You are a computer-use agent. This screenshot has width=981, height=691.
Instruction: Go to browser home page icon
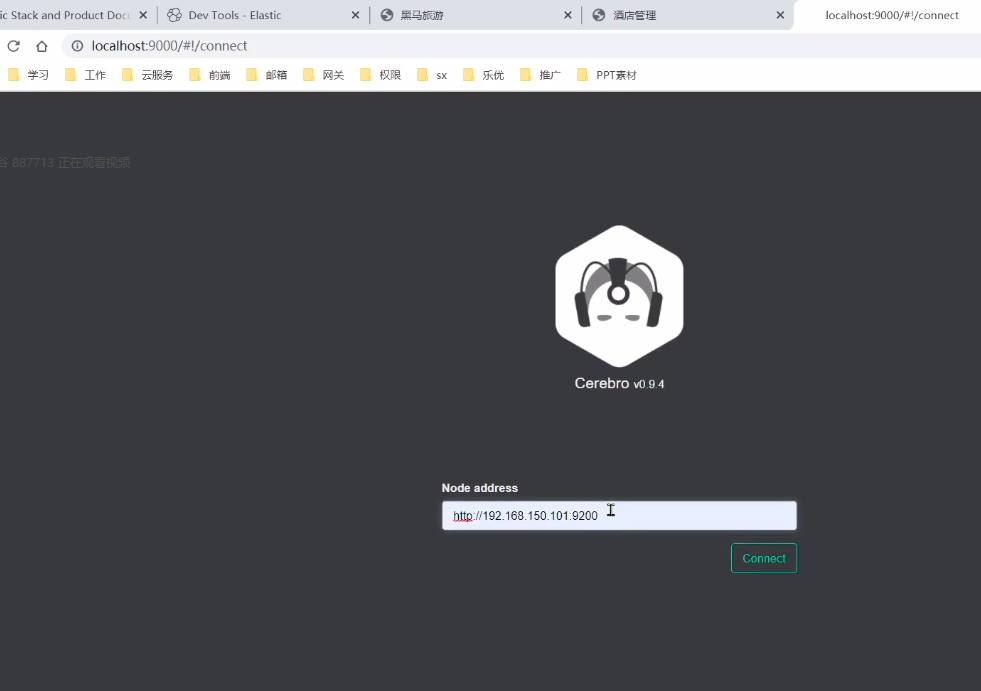coord(42,46)
